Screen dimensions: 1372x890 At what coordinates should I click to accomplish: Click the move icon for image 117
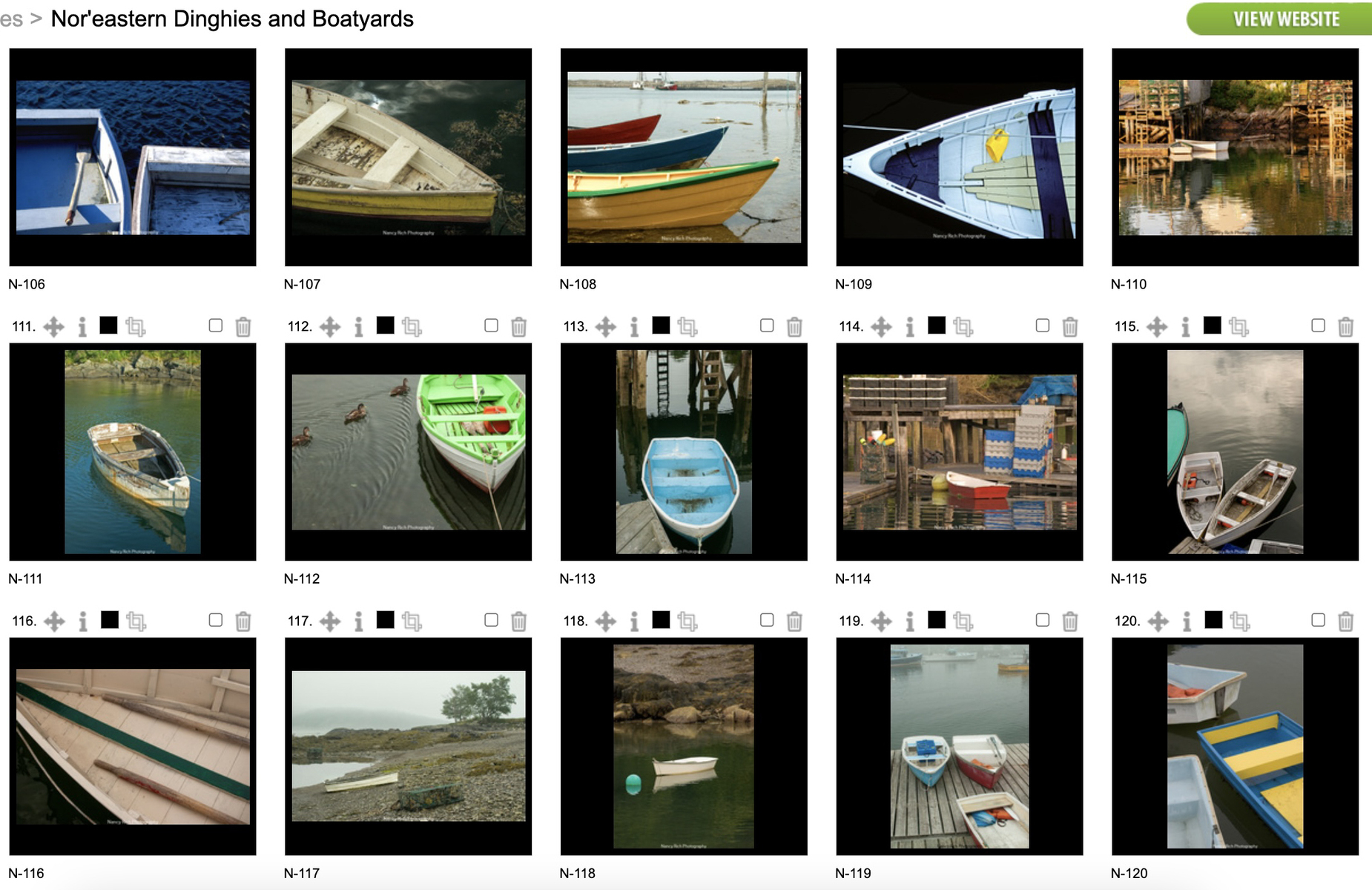coord(330,621)
